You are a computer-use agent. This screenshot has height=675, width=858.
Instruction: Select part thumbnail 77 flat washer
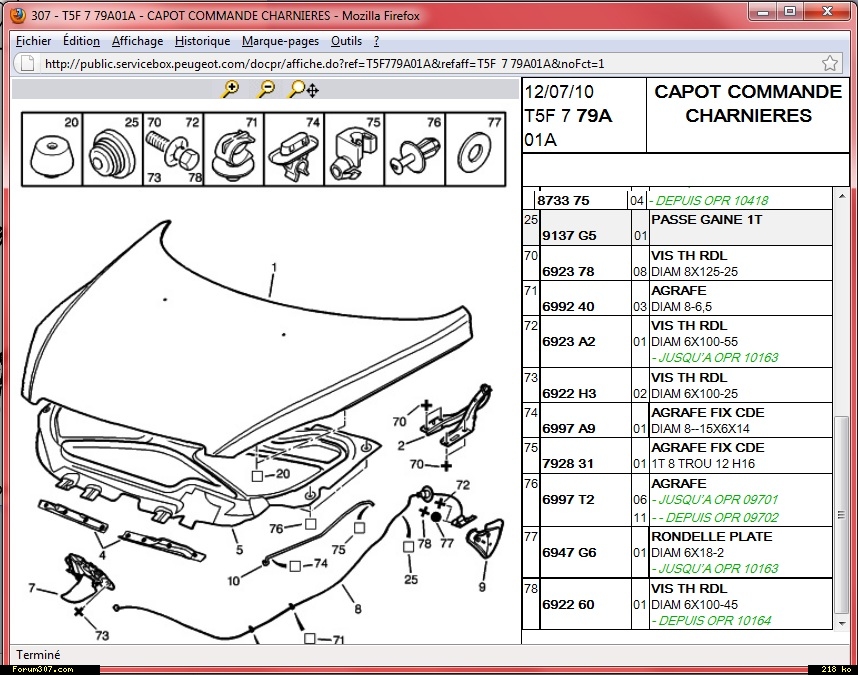[476, 149]
